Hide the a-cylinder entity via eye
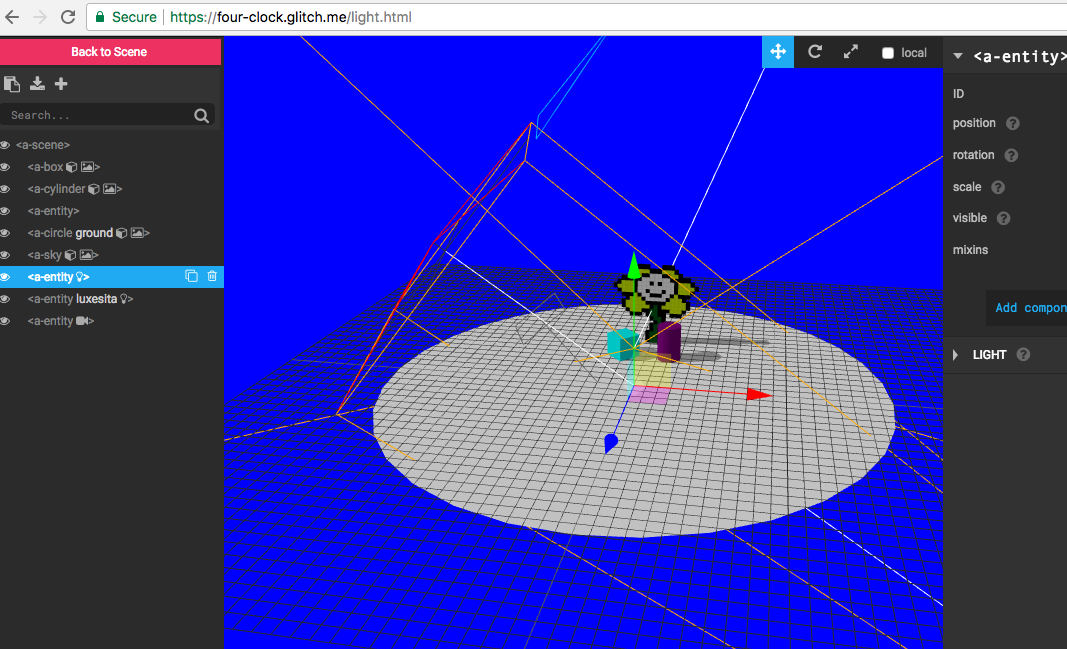 [5, 188]
